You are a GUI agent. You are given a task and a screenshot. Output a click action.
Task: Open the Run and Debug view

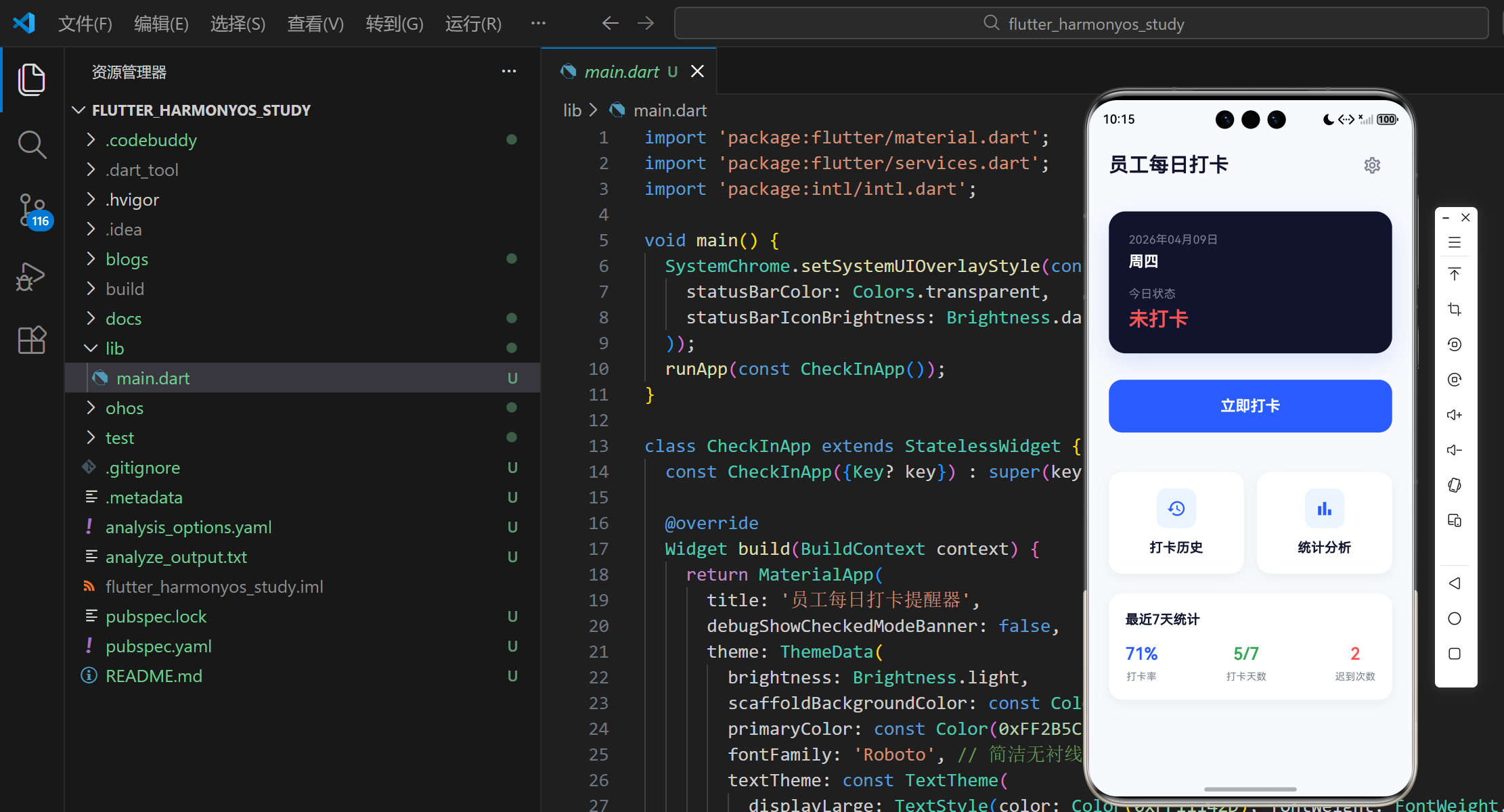pos(30,276)
